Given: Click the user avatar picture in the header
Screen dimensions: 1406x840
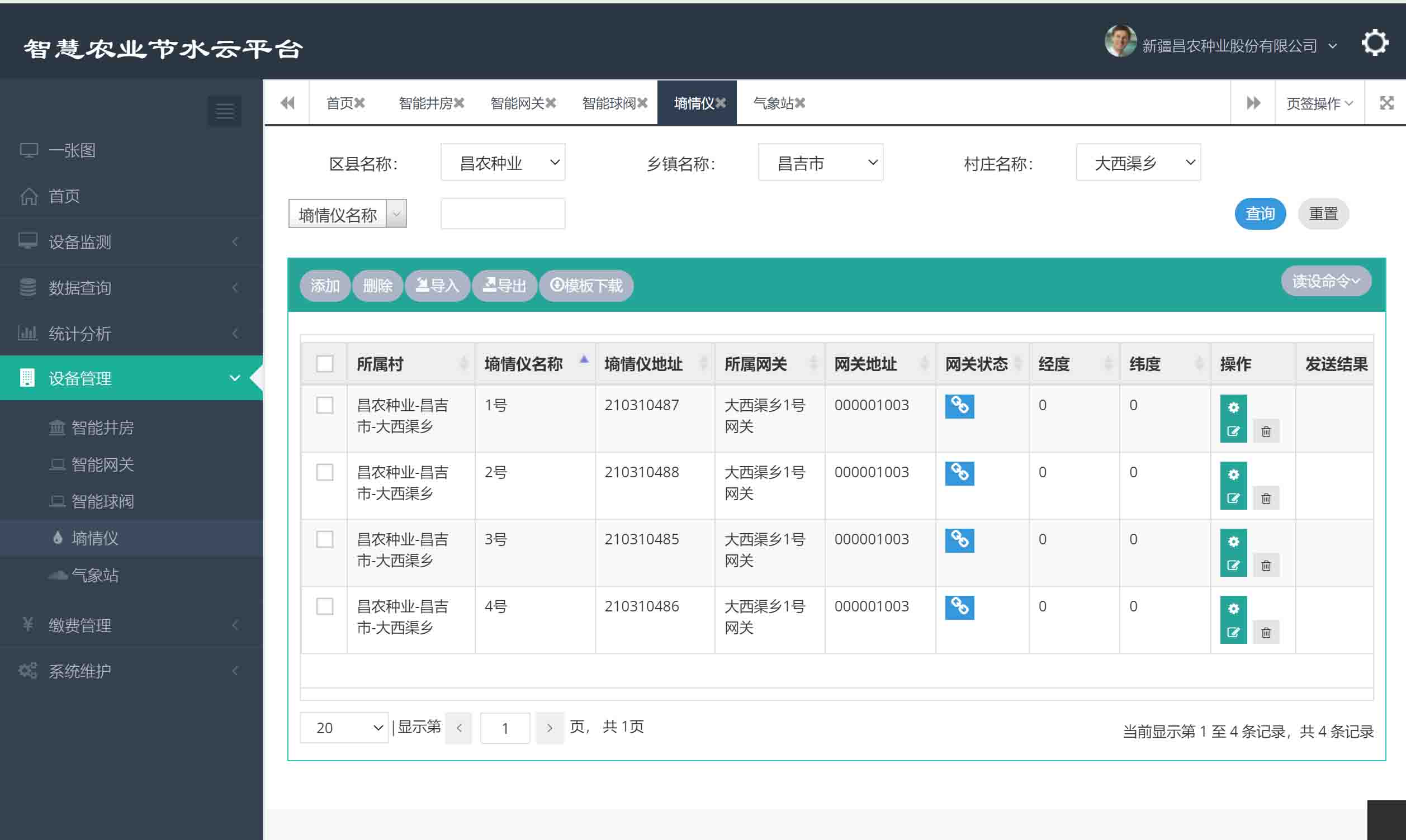Looking at the screenshot, I should coord(1120,41).
